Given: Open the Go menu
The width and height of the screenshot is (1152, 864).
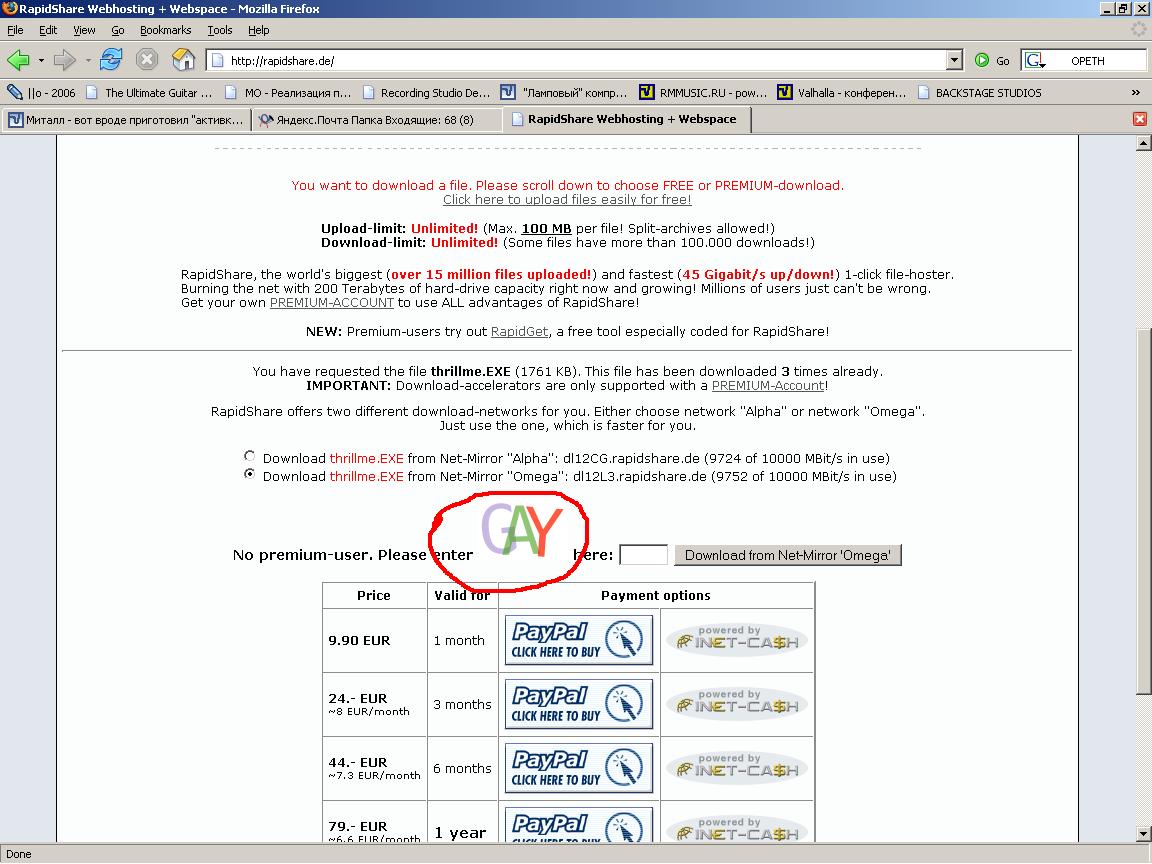Looking at the screenshot, I should [x=118, y=30].
